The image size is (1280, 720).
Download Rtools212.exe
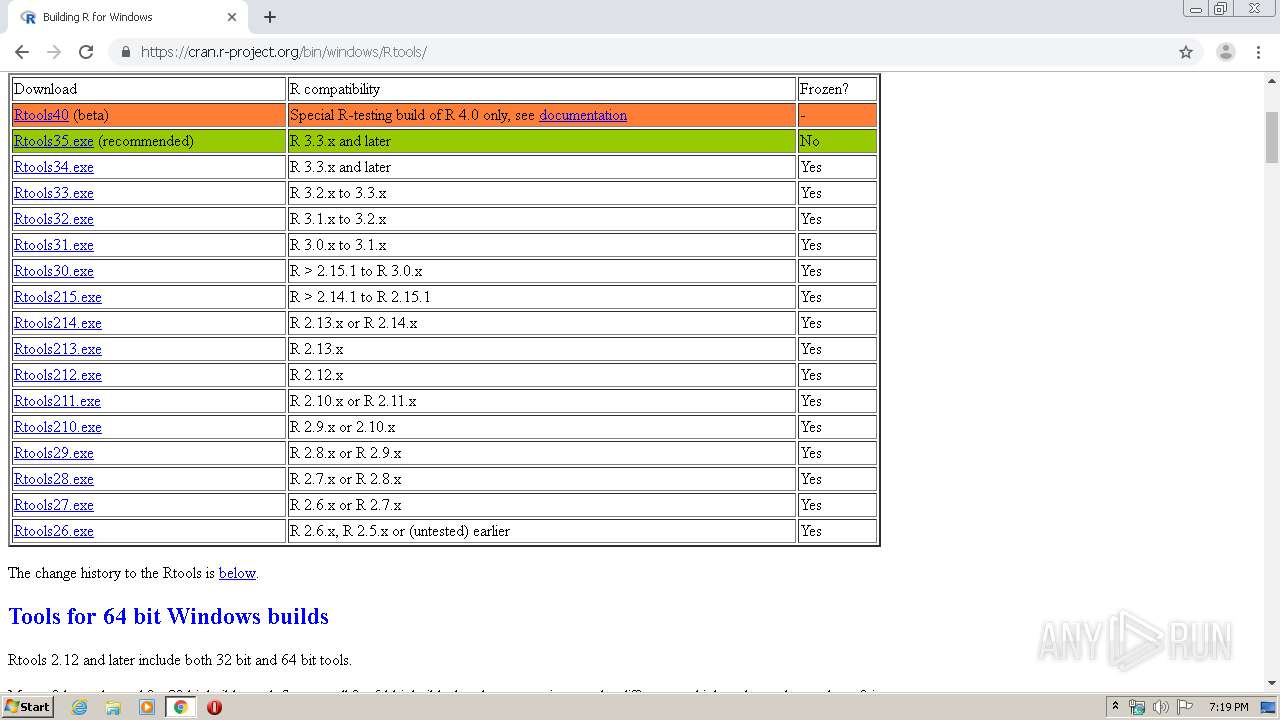pos(58,375)
